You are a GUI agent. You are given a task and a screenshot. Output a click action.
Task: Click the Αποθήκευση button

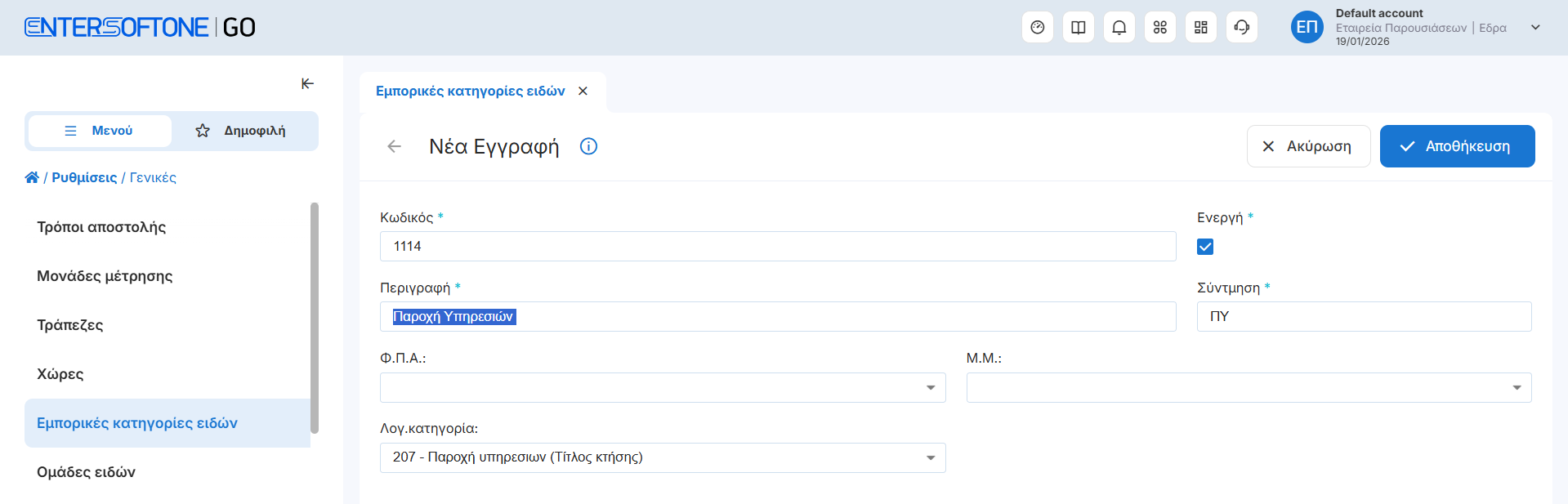(x=1457, y=146)
